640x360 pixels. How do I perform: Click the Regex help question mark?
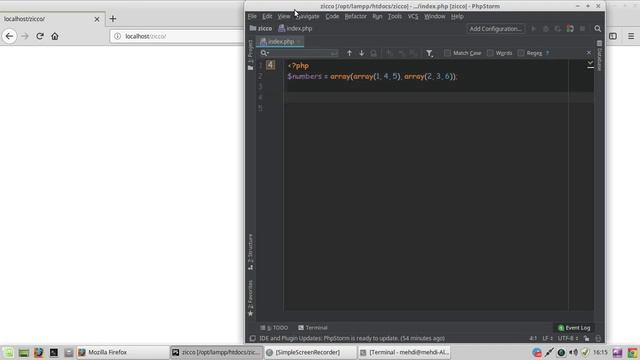click(547, 53)
